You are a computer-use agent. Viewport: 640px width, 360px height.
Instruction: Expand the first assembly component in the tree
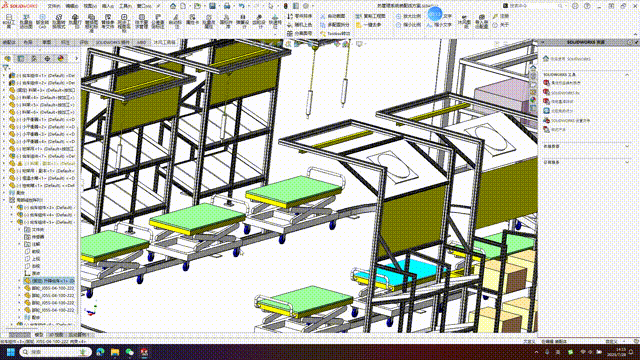coord(4,76)
